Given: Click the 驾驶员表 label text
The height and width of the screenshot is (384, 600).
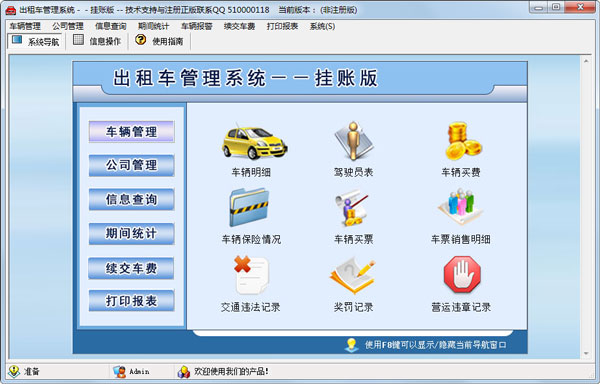Looking at the screenshot, I should tap(353, 172).
